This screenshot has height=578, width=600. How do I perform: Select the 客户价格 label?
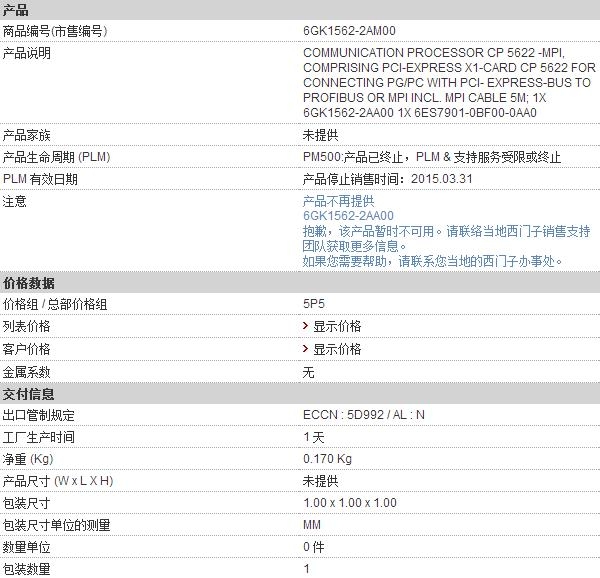26,349
